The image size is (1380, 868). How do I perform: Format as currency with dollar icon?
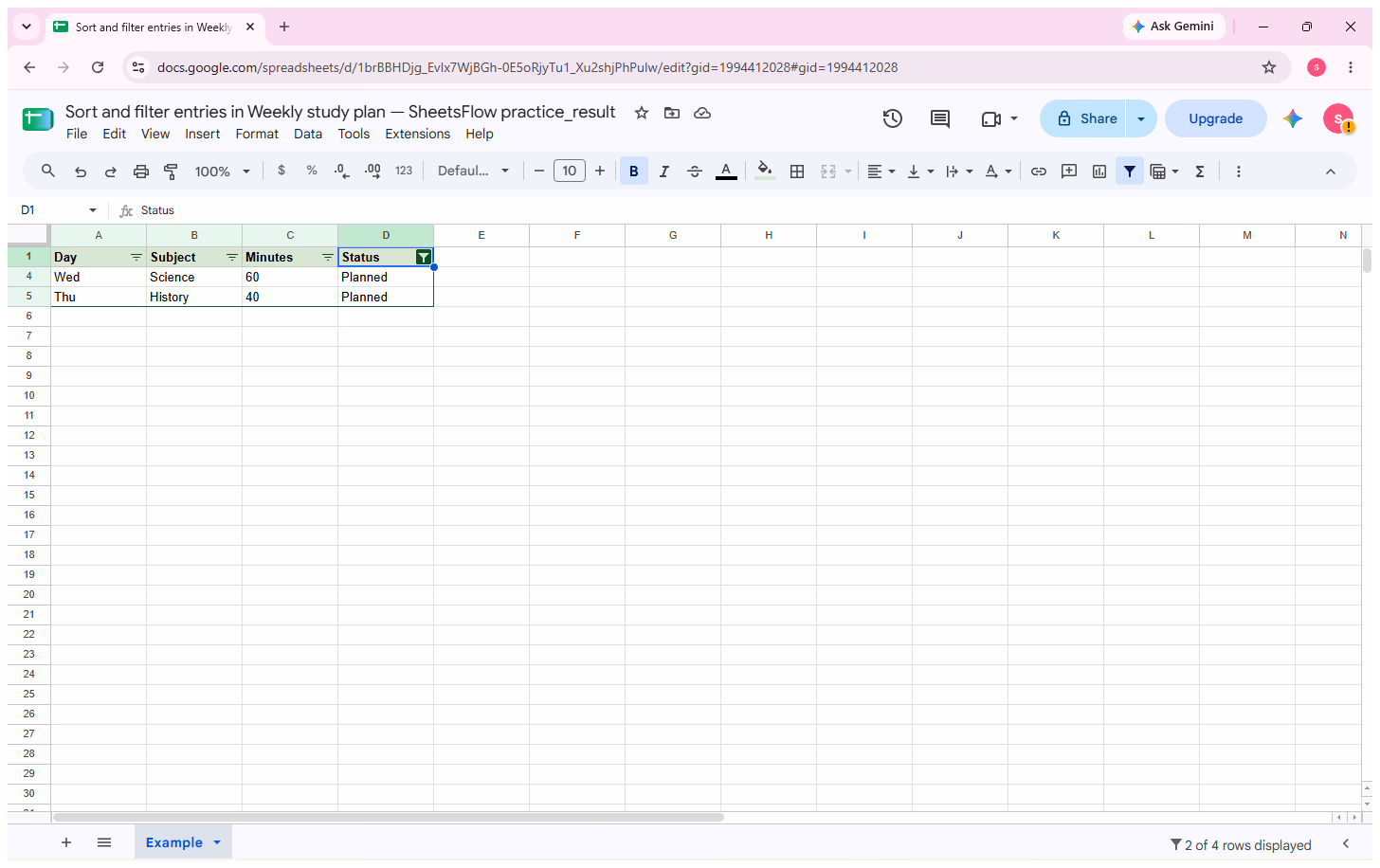[x=281, y=171]
